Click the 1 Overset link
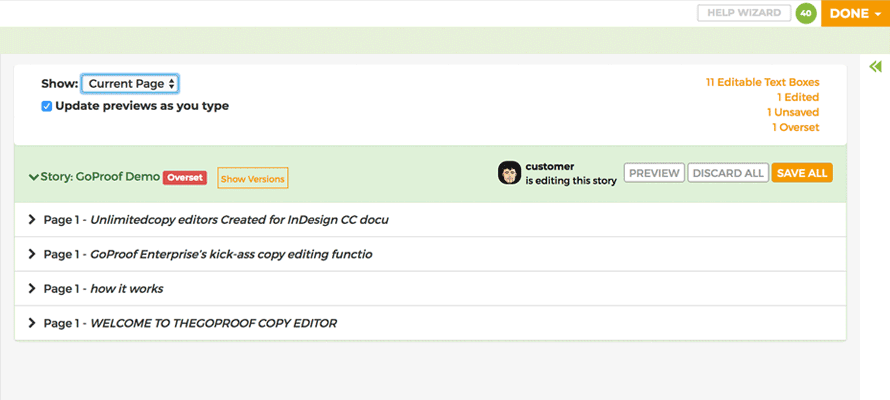This screenshot has height=400, width=890. tap(795, 127)
